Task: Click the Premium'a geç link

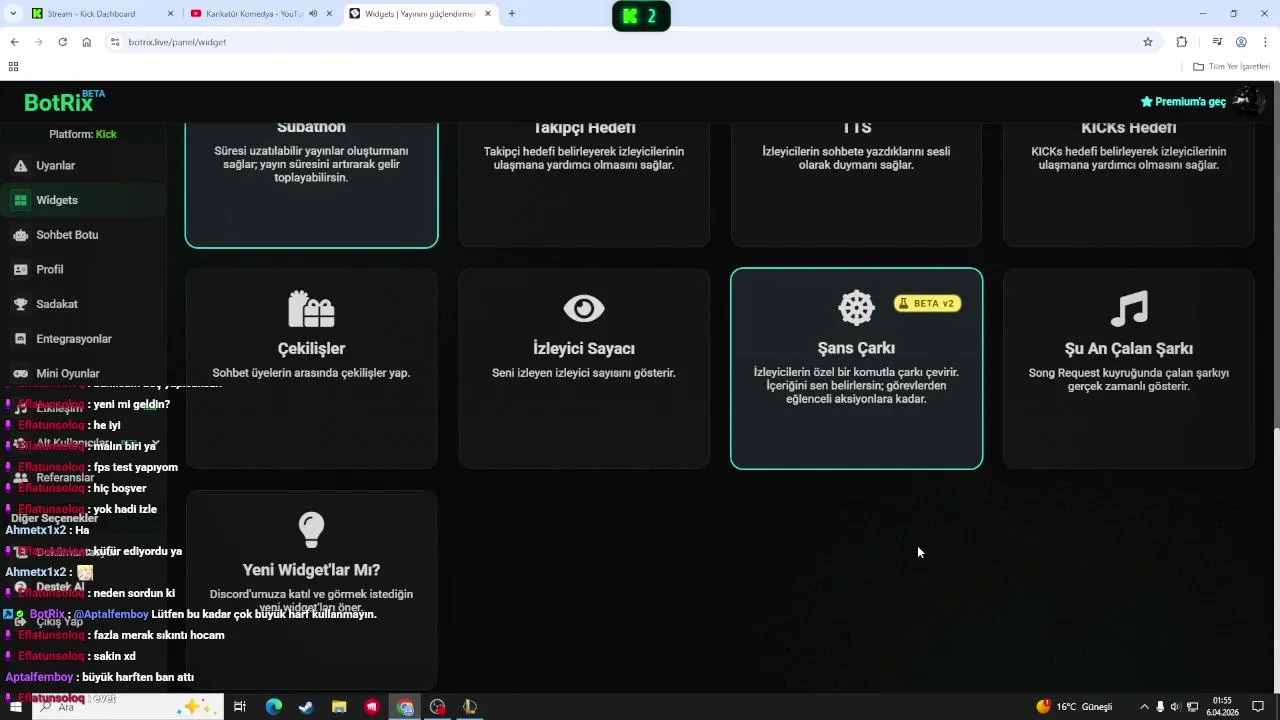Action: (x=1183, y=102)
